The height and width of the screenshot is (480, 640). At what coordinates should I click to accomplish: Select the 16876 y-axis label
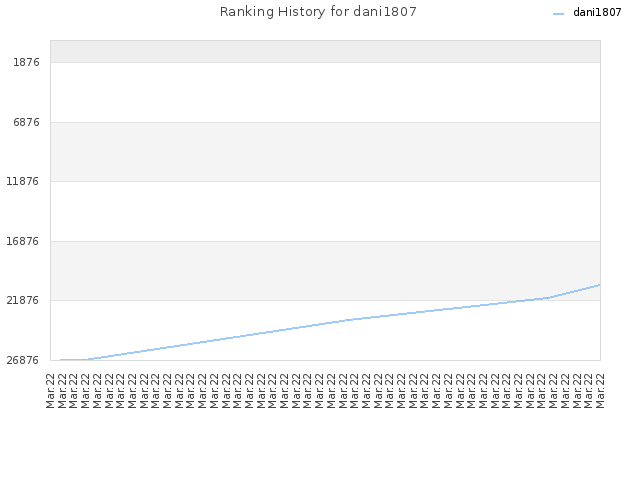pos(22,241)
